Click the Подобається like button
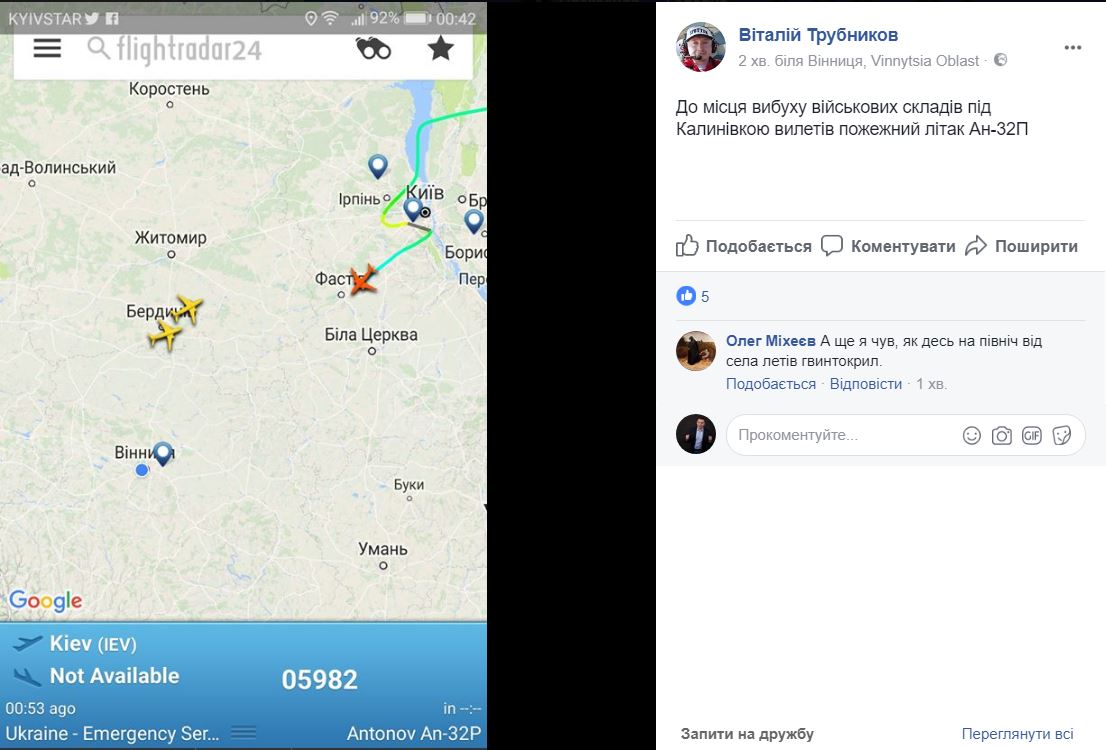Viewport: 1106px width, 750px height. pyautogui.click(x=743, y=246)
